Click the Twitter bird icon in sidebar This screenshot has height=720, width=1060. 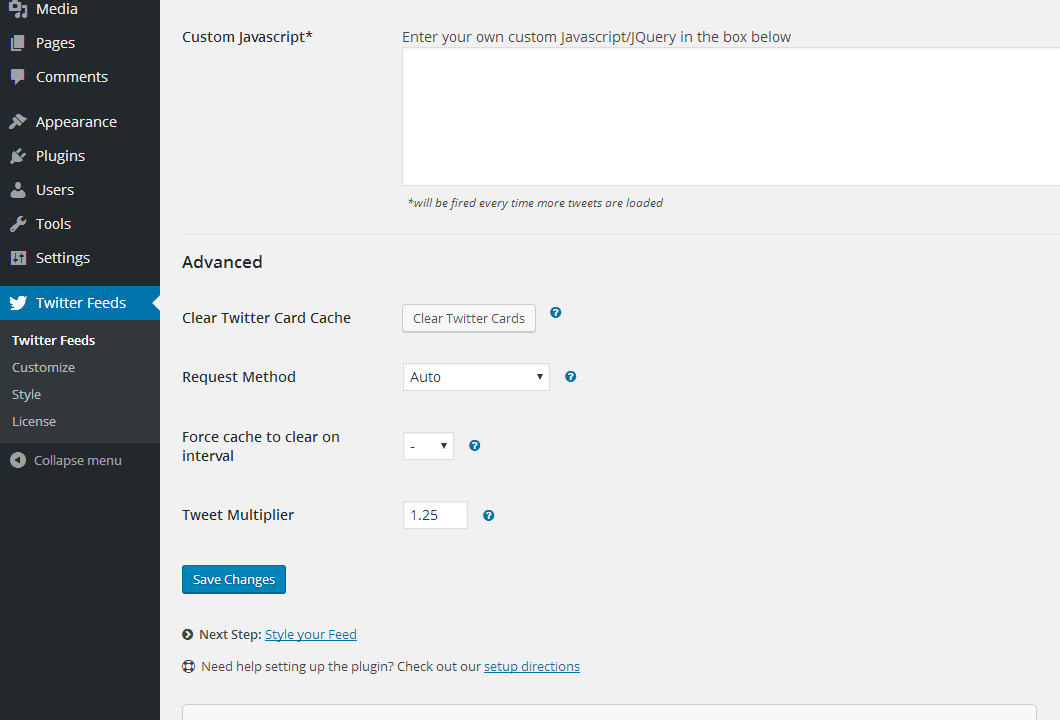coord(18,303)
